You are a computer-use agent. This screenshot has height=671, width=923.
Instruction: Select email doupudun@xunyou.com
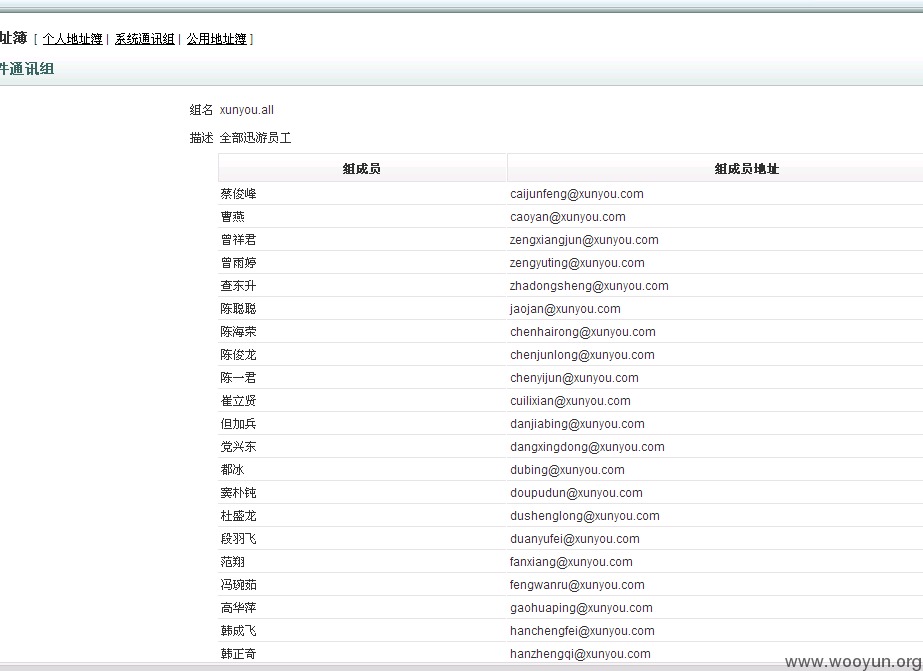tap(576, 493)
